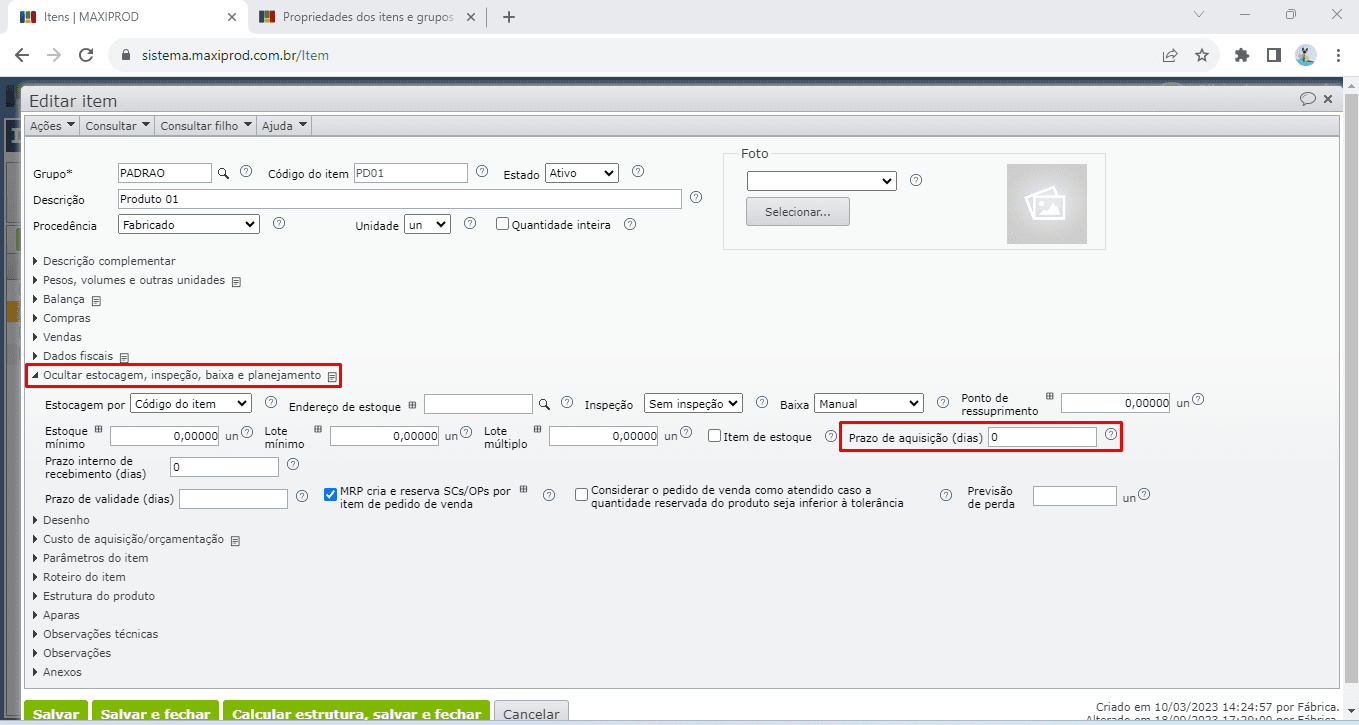Open Chrome extensions puzzle icon
The height and width of the screenshot is (725, 1359).
pos(1242,55)
